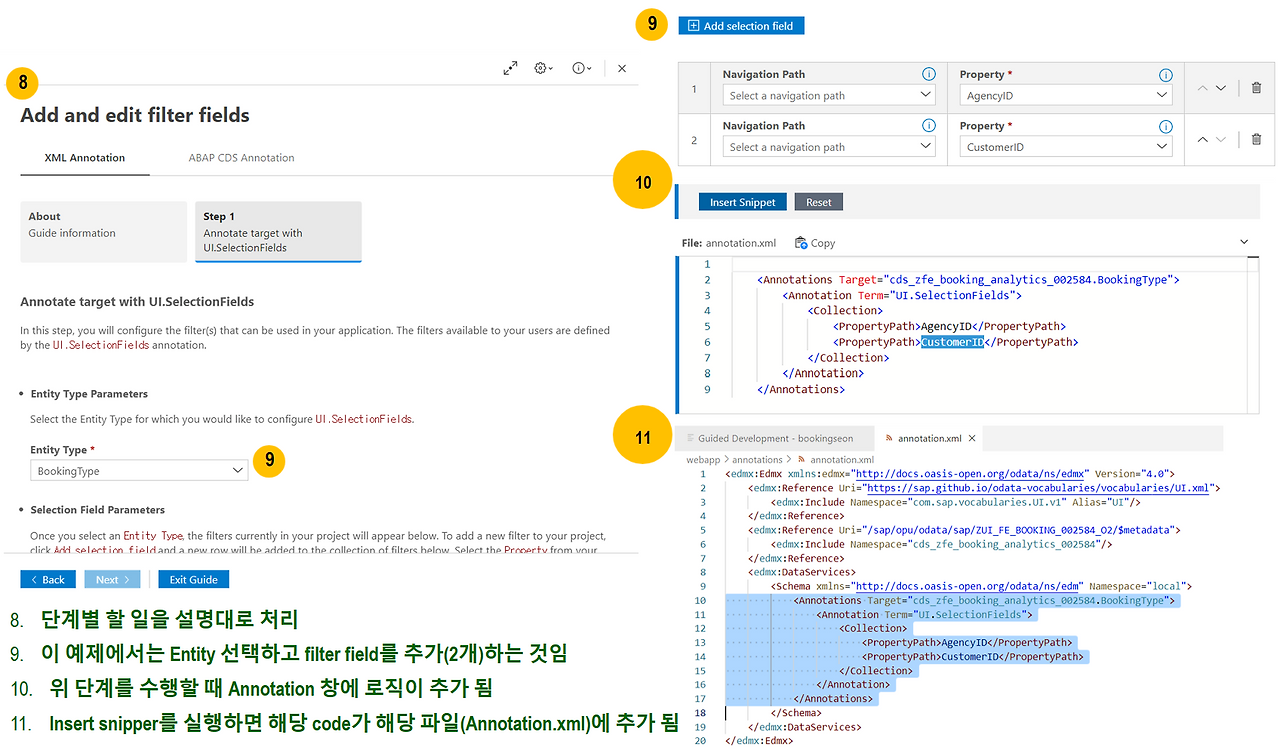Open the UI.xml vocabulary URL link
The width and height of the screenshot is (1280, 750).
(x=1038, y=488)
